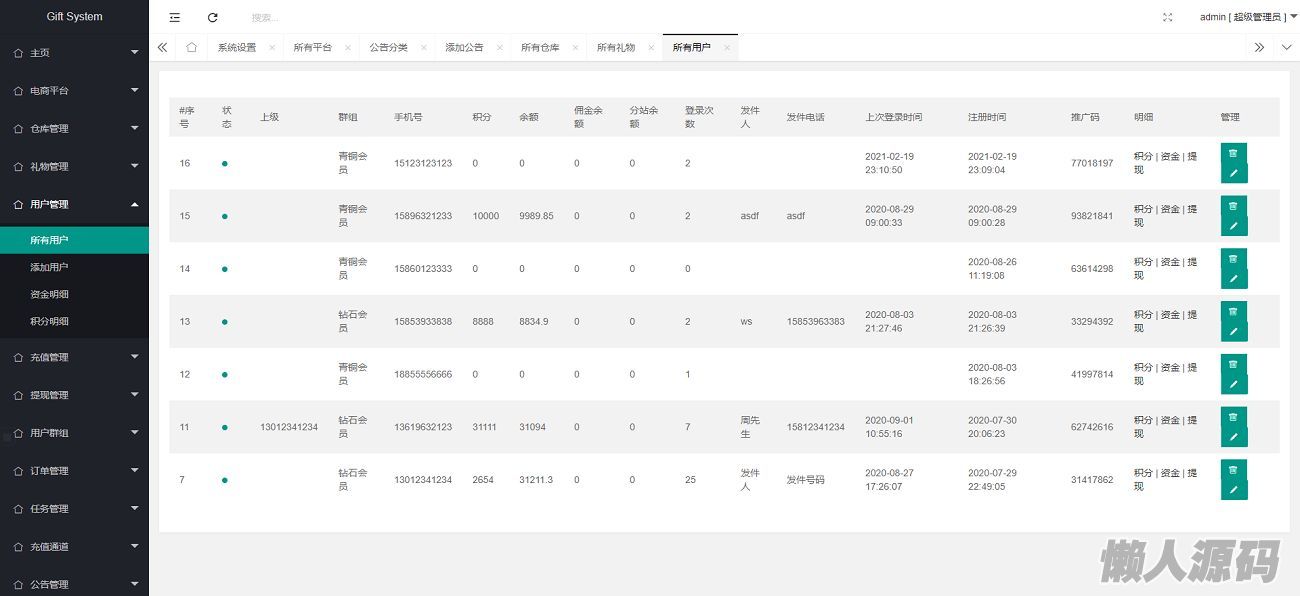Viewport: 1300px width, 596px height.
Task: Delete user number 13 with trash icon
Action: coord(1233,311)
